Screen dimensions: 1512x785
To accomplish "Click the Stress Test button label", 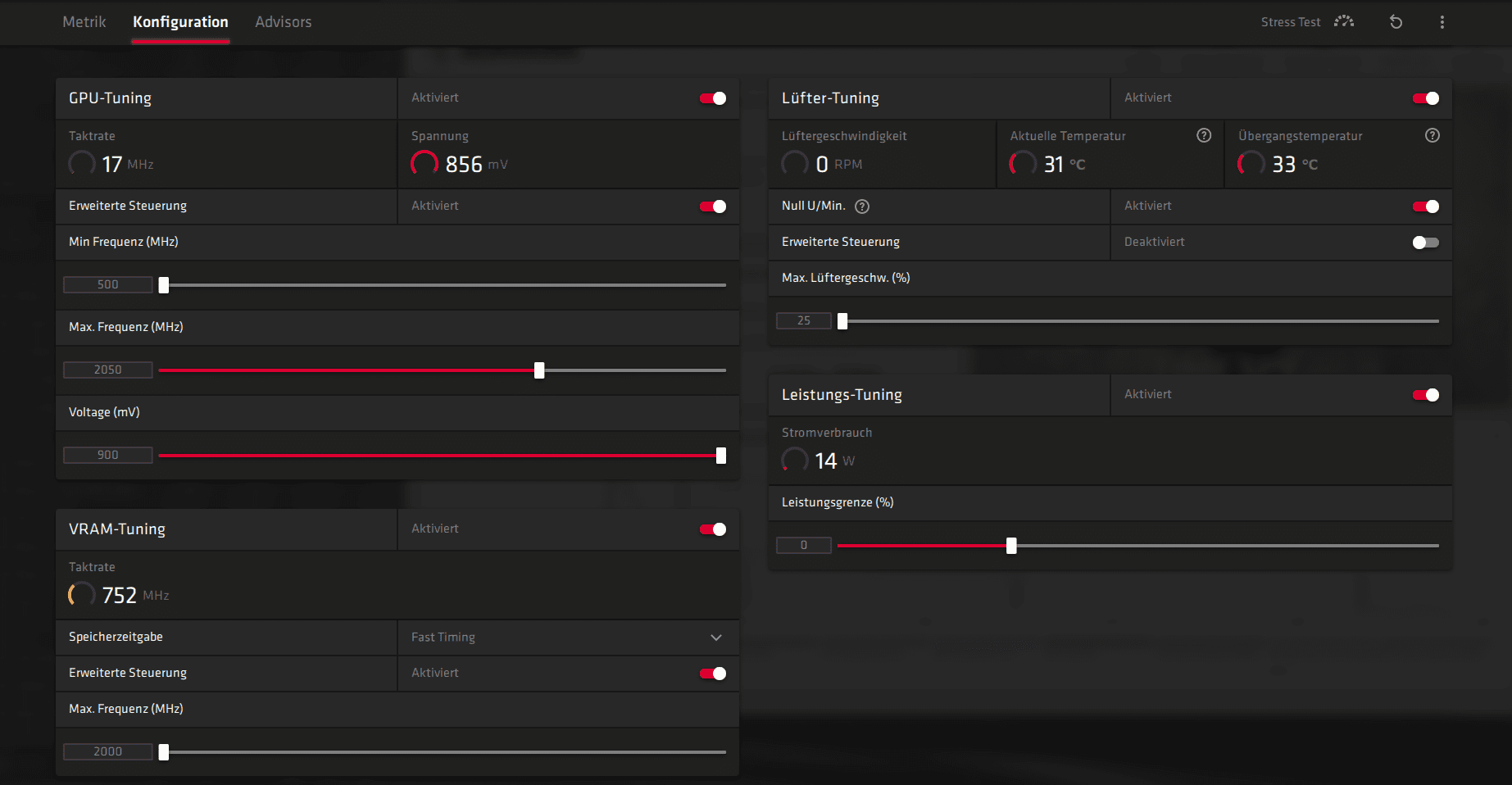I will pyautogui.click(x=1291, y=22).
